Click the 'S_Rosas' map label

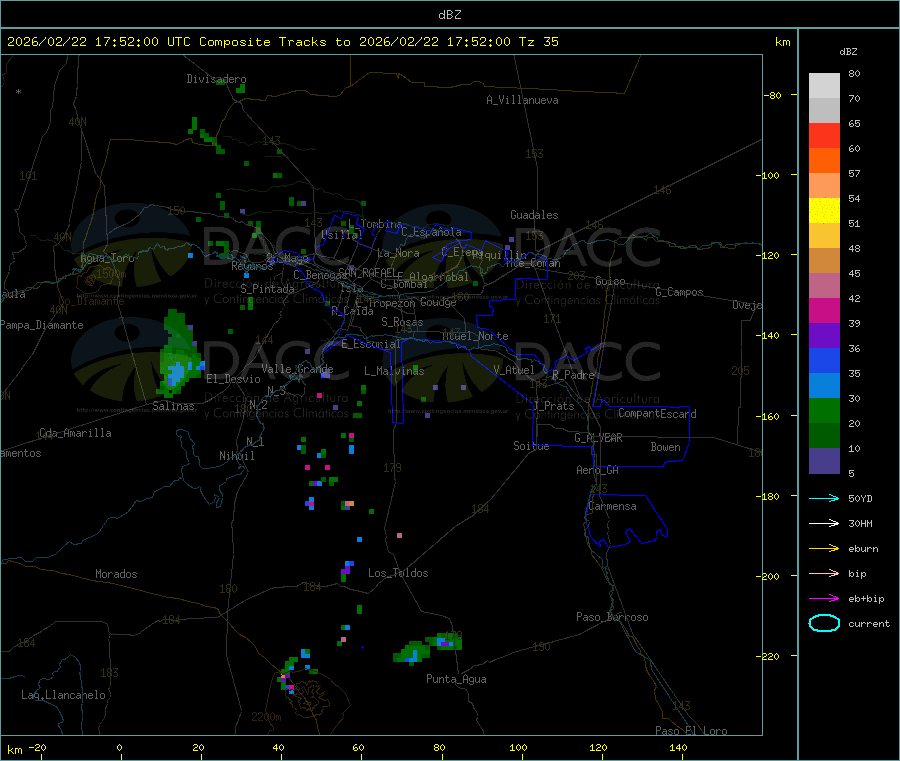[402, 322]
